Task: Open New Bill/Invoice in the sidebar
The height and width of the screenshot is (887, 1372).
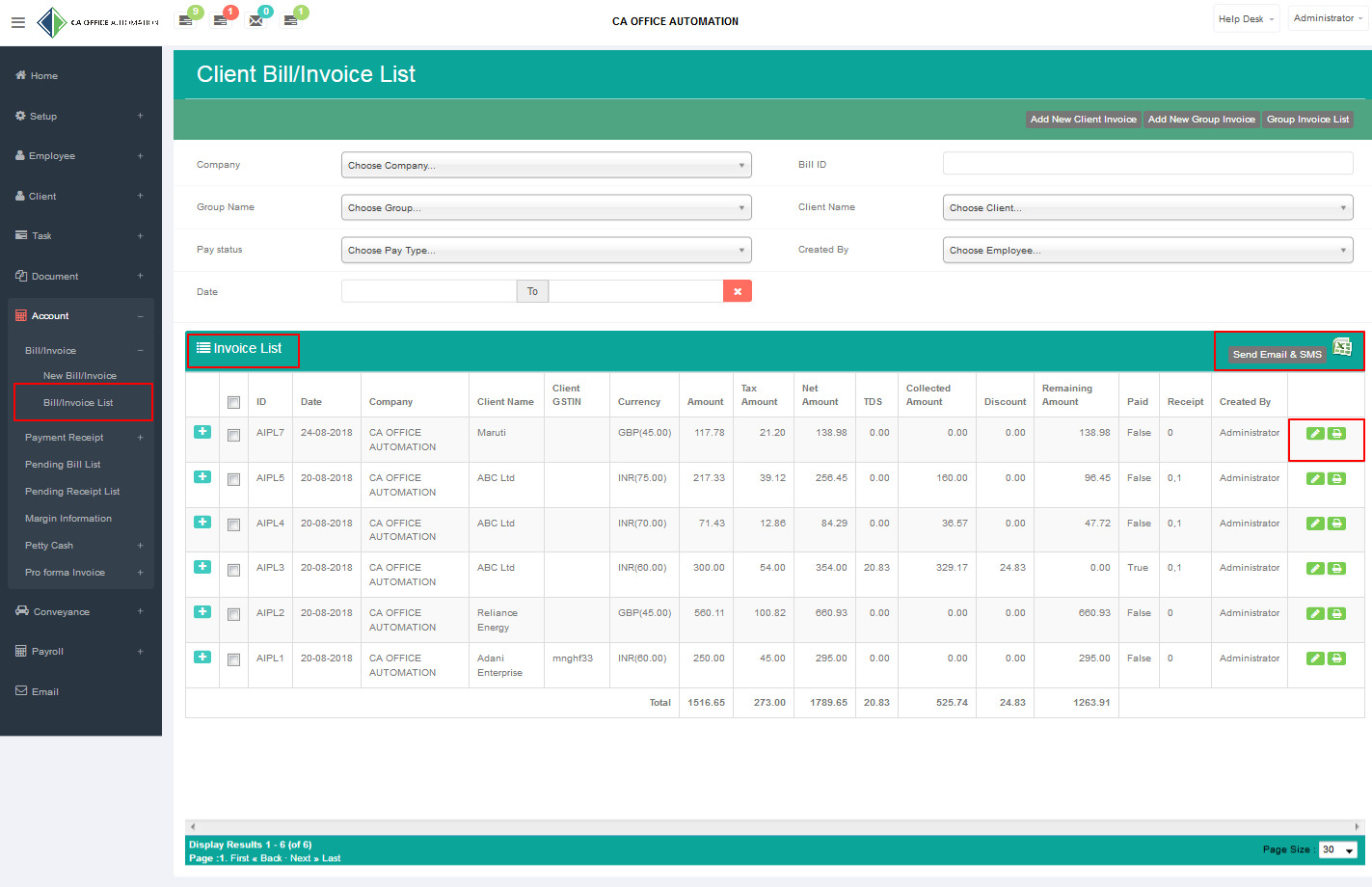Action: pos(80,375)
